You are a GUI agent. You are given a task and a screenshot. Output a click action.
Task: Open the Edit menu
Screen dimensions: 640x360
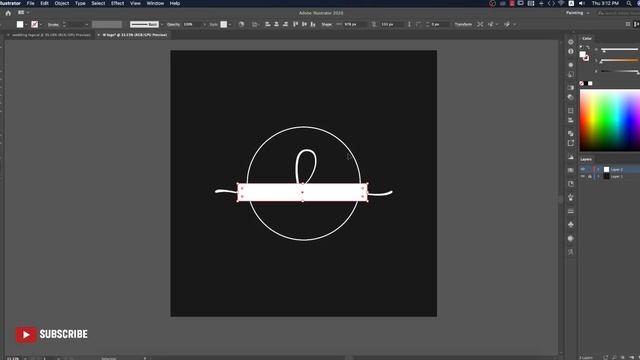[44, 3]
